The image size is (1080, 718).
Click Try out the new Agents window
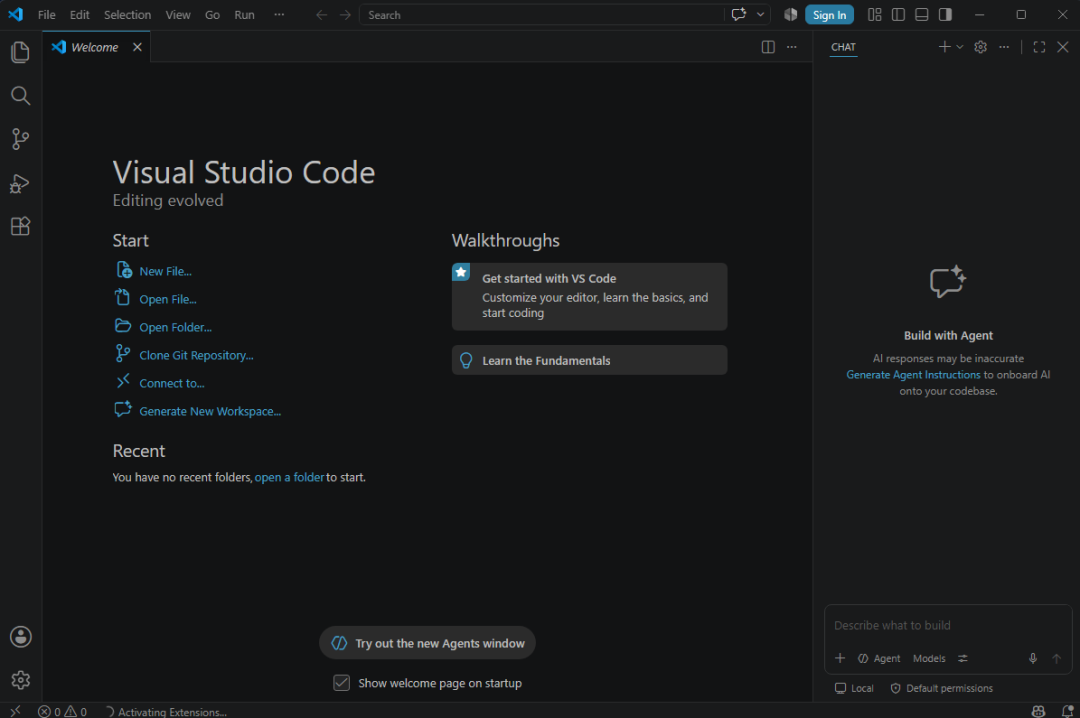click(427, 643)
